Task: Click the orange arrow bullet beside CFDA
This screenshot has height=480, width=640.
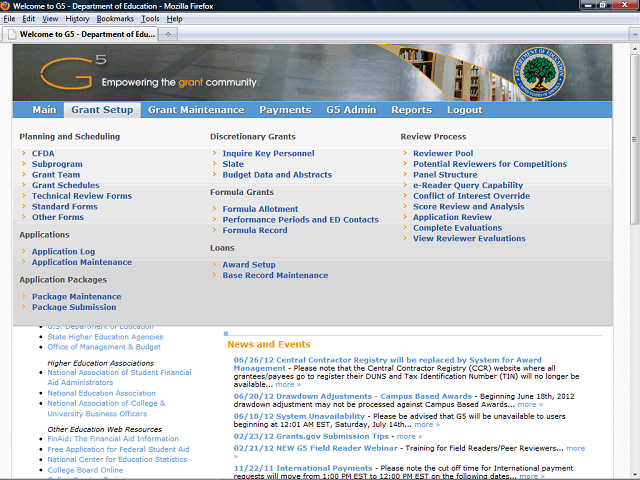Action: (x=24, y=153)
